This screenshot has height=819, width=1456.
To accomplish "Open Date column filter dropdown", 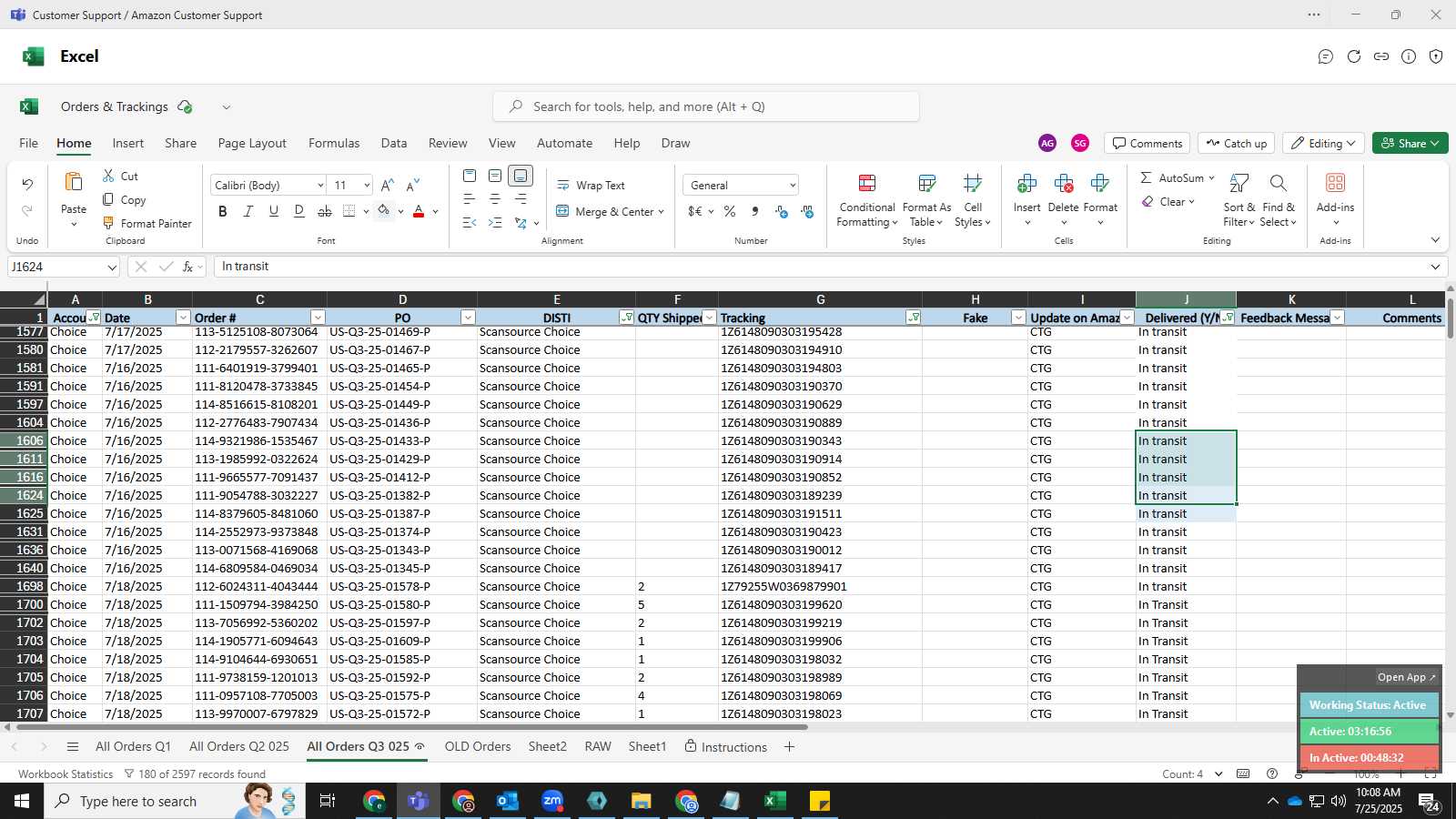I will pyautogui.click(x=183, y=318).
